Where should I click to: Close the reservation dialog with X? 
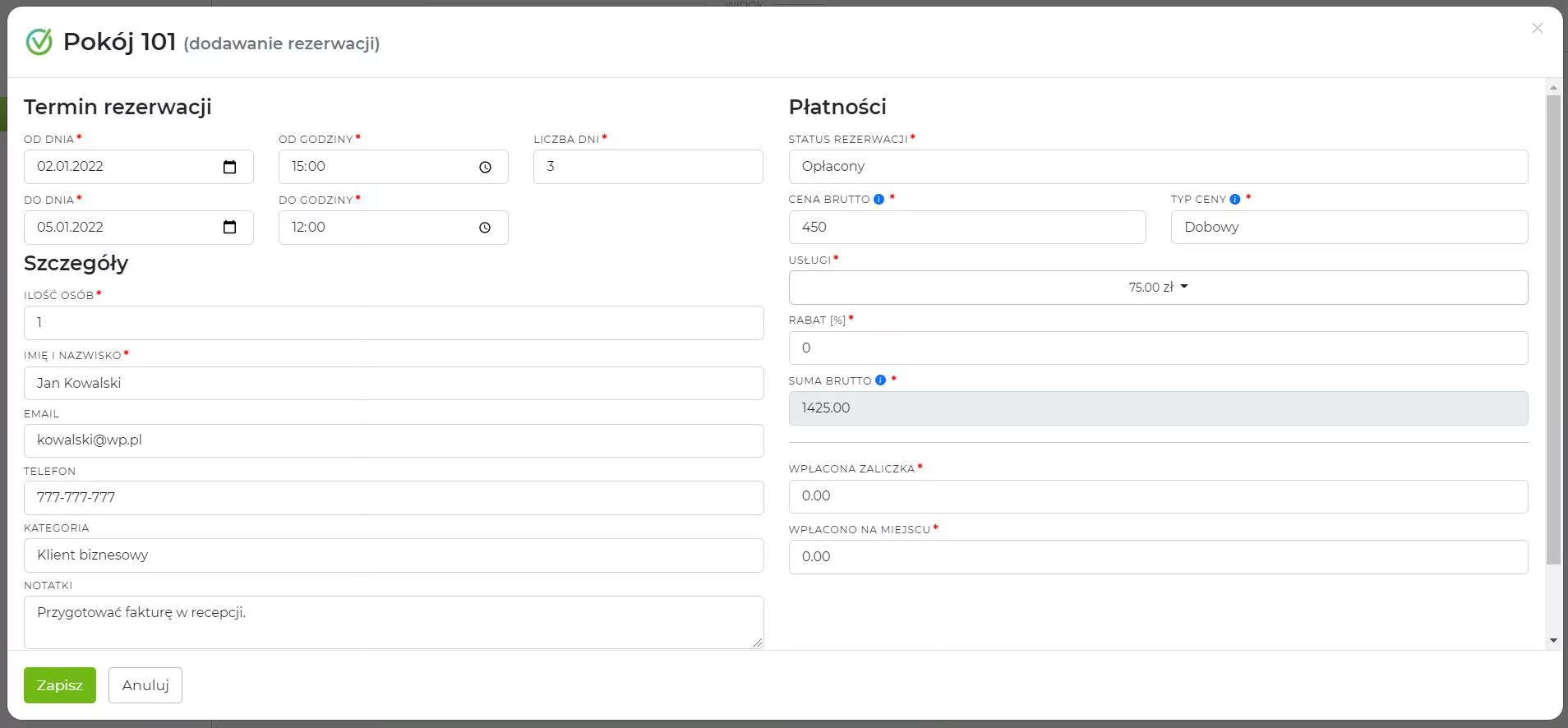point(1537,29)
